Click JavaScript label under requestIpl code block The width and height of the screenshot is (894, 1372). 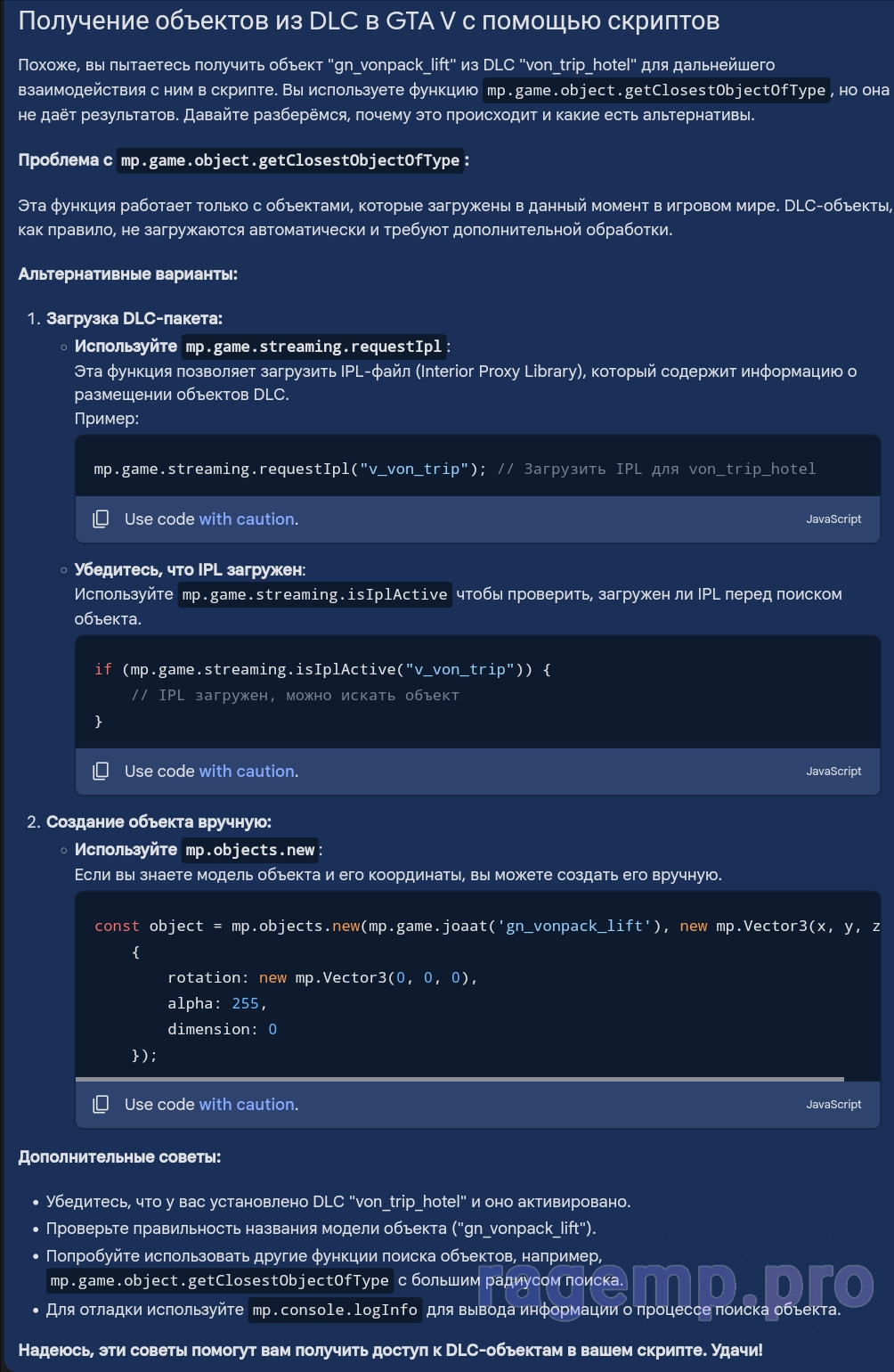833,519
